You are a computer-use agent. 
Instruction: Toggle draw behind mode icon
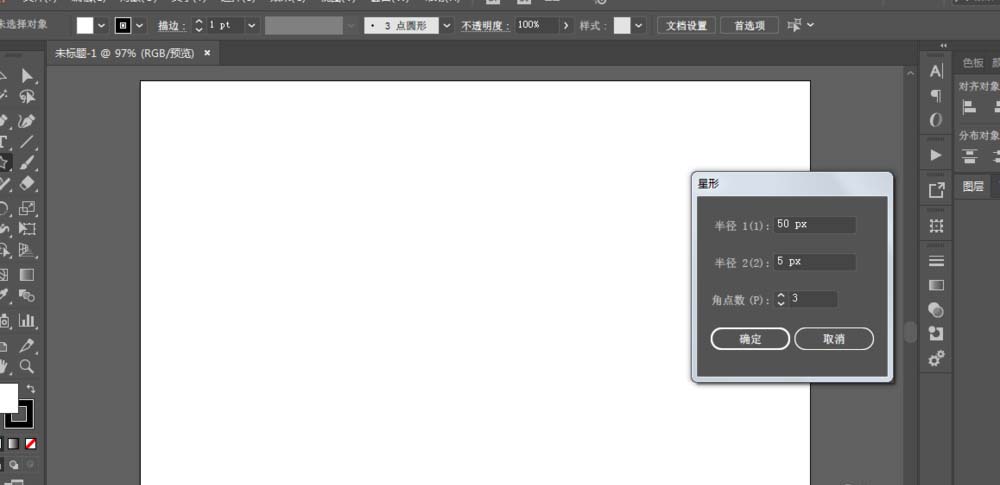tap(15, 465)
